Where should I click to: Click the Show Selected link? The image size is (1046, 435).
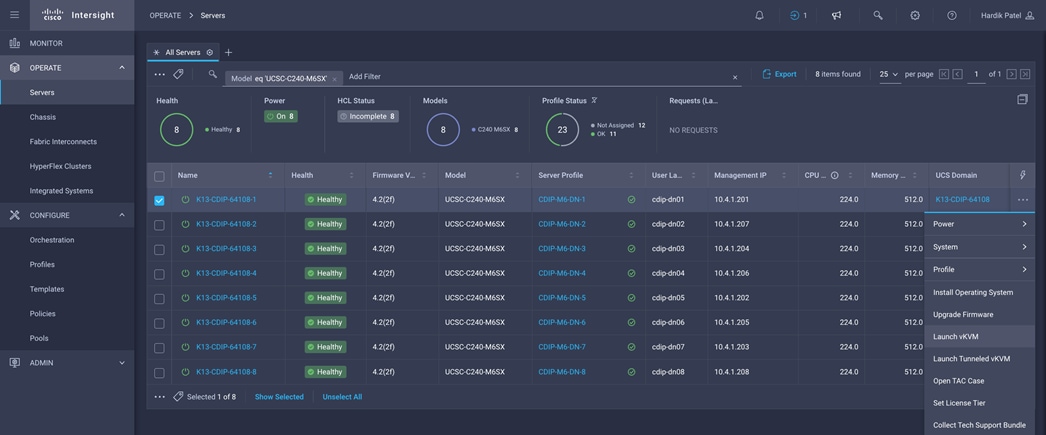coord(279,396)
